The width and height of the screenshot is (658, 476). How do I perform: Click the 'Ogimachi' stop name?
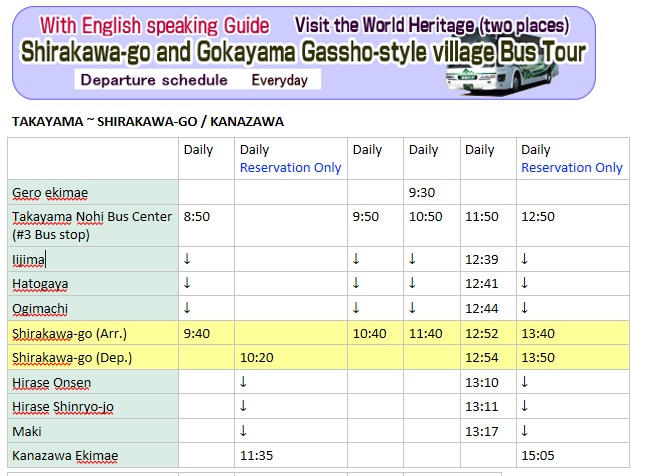click(40, 309)
